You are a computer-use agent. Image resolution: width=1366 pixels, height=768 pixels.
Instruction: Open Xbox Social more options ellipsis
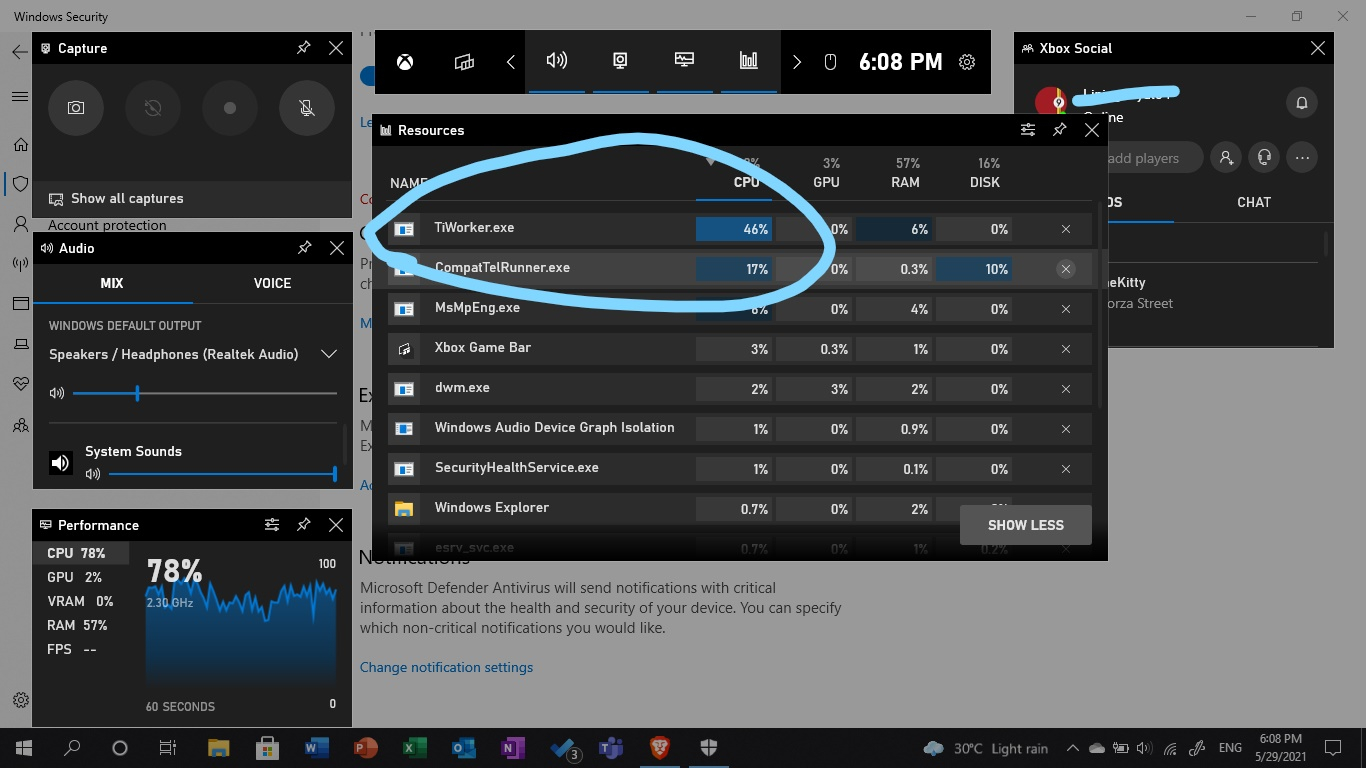(x=1302, y=157)
